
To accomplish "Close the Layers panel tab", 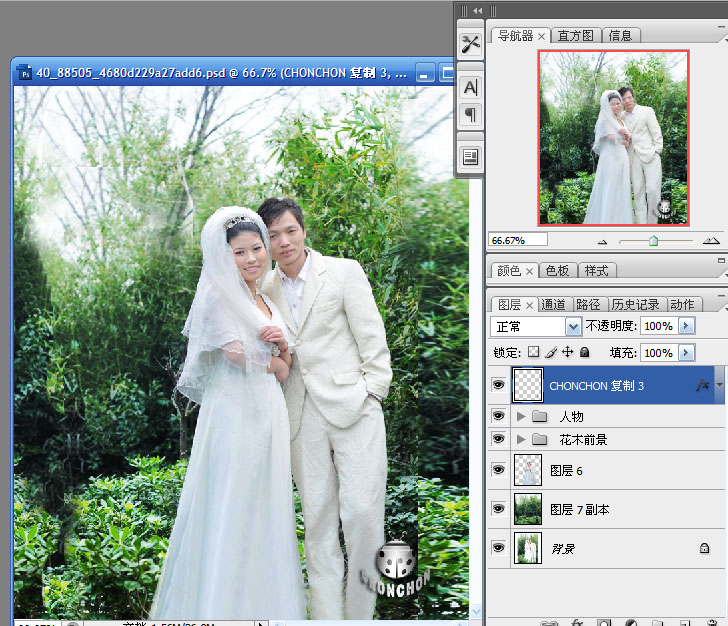I will (x=529, y=306).
